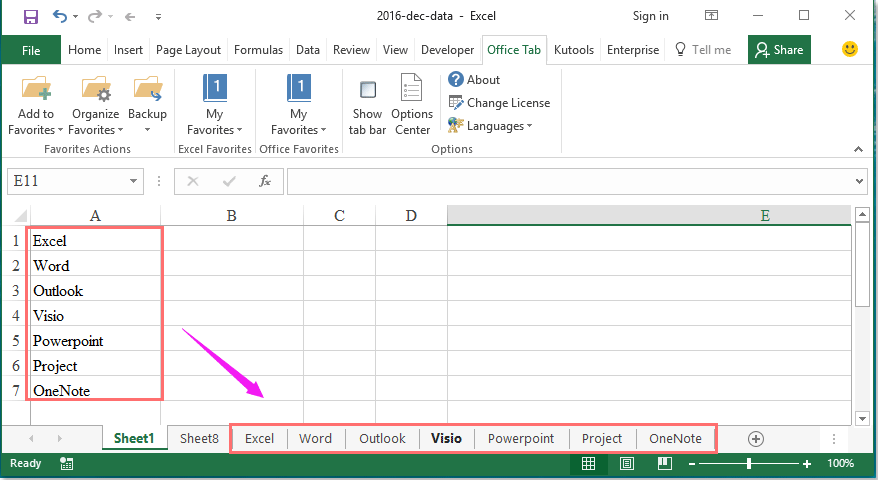Click the Name Box showing E11
Screen dimensions: 878x480
point(67,181)
